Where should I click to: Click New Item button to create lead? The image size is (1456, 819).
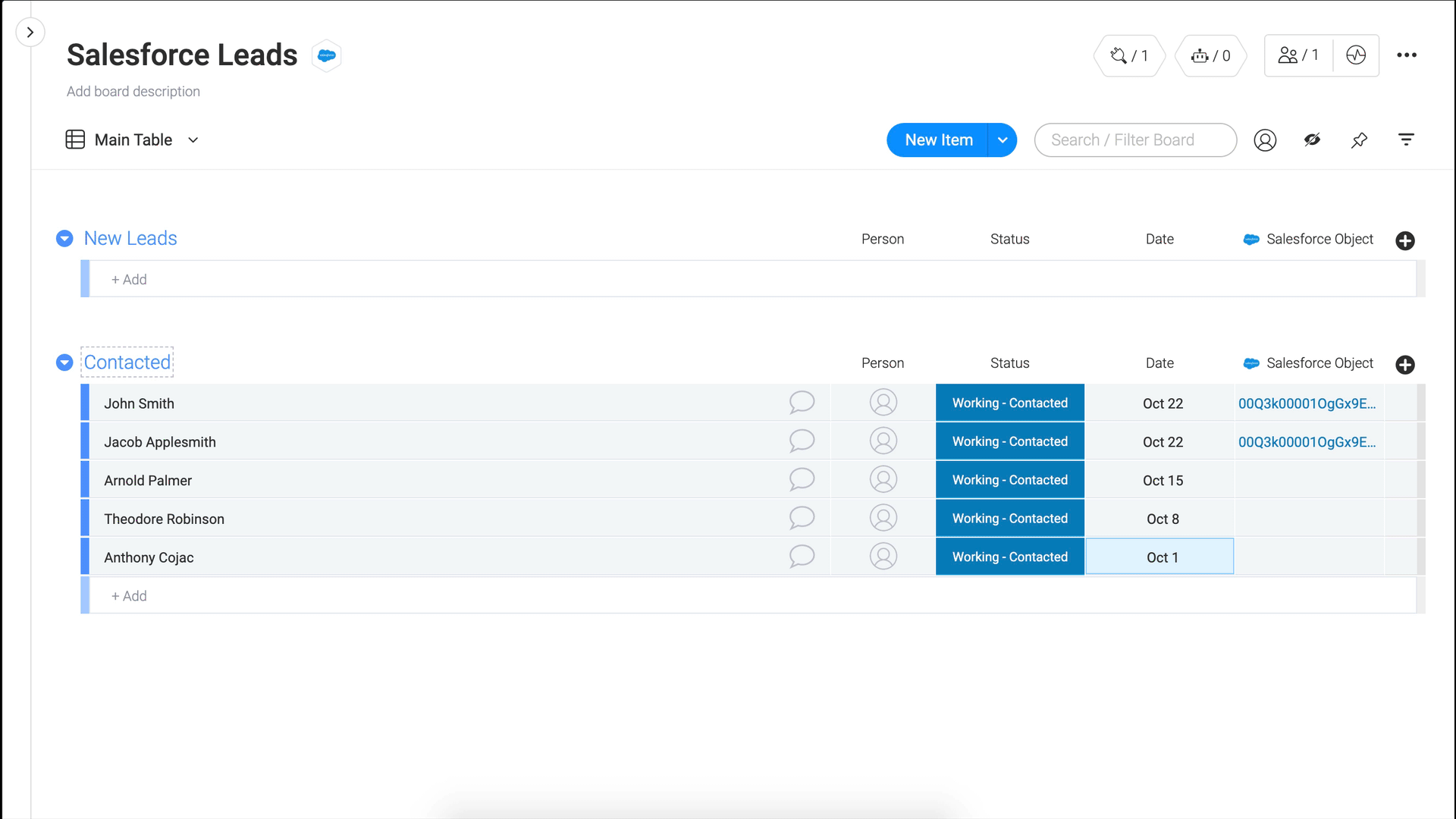point(938,140)
